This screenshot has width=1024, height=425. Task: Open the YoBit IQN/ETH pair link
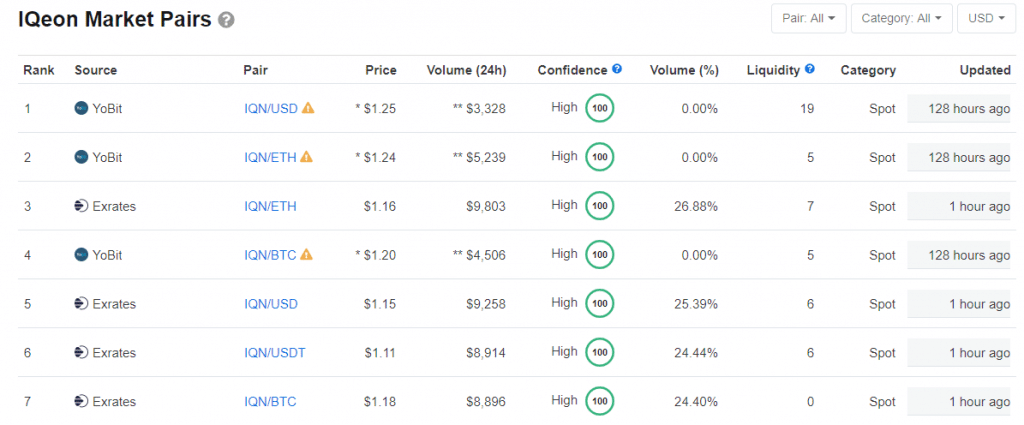(270, 157)
